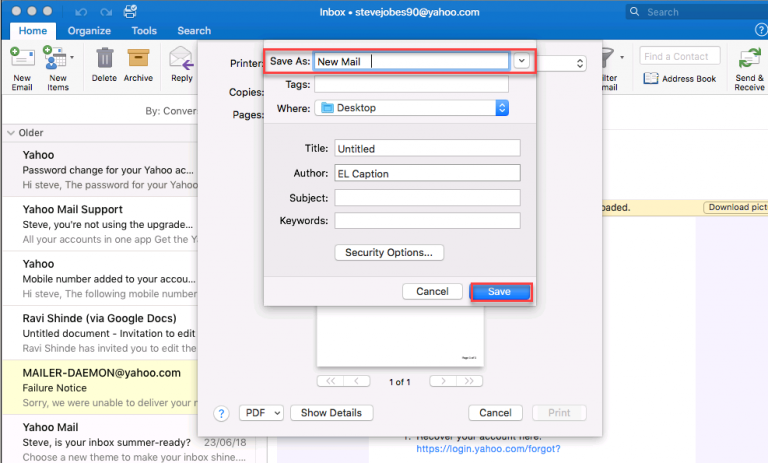Cancel the print dialog
This screenshot has width=768, height=463.
click(495, 413)
